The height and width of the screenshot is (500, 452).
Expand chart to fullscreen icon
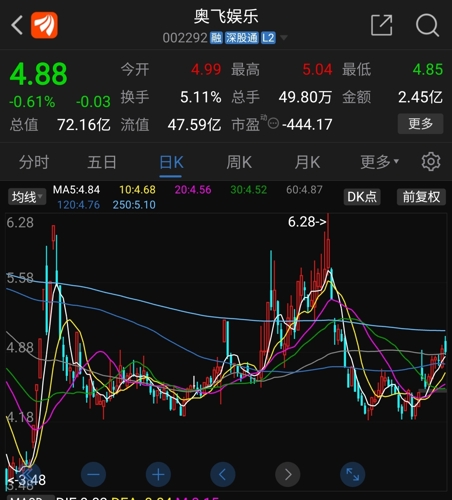[352, 474]
